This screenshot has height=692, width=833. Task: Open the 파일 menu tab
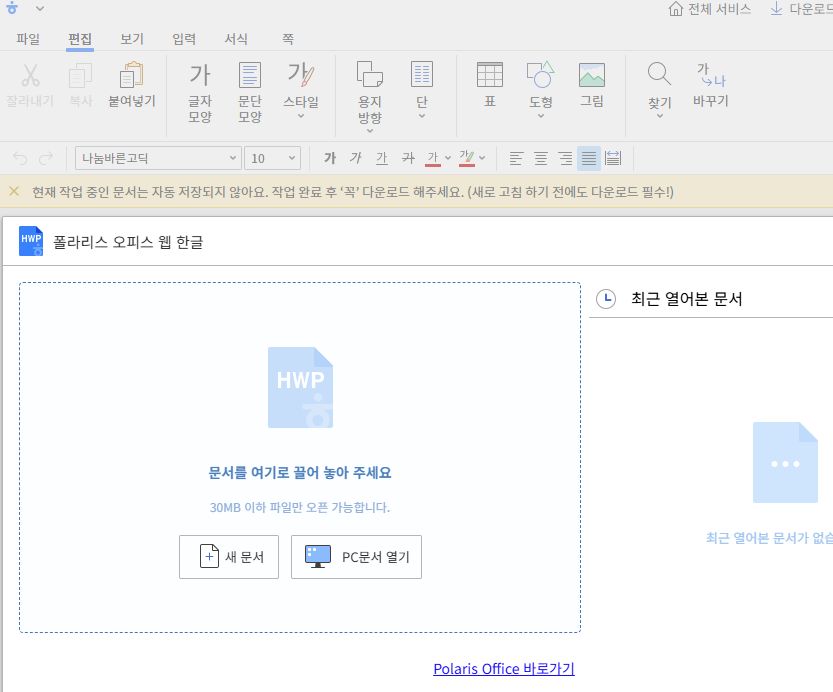point(28,39)
